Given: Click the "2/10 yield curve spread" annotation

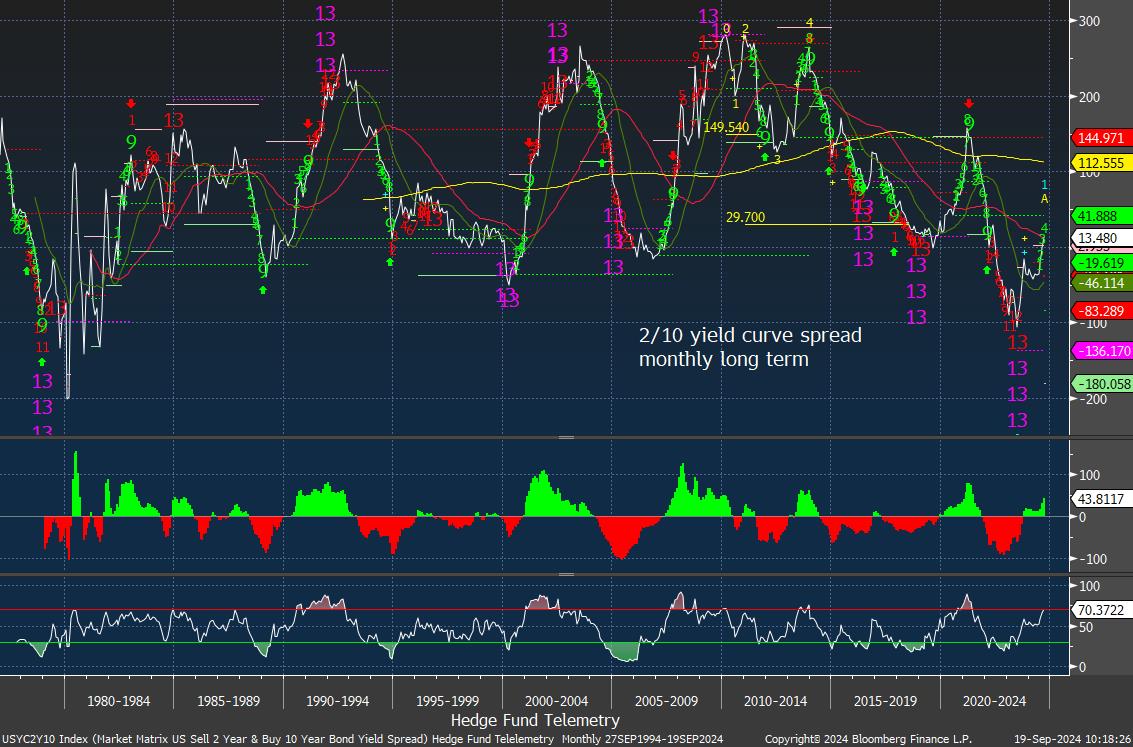Looking at the screenshot, I should pos(750,336).
